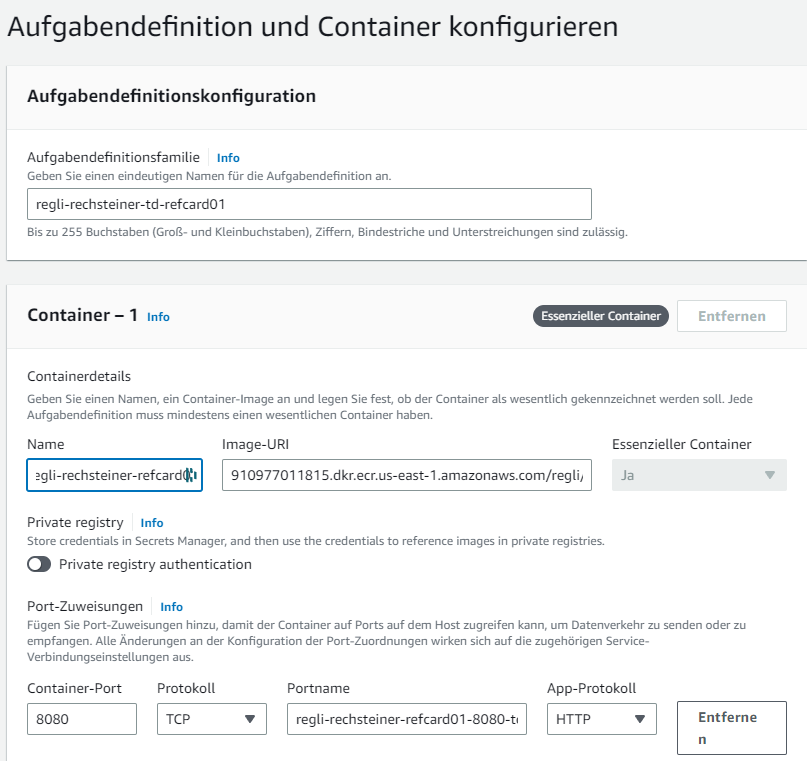Click Info link beside Aufgabendefinitionsfamilie
Screen dimensions: 807x761
click(x=228, y=158)
